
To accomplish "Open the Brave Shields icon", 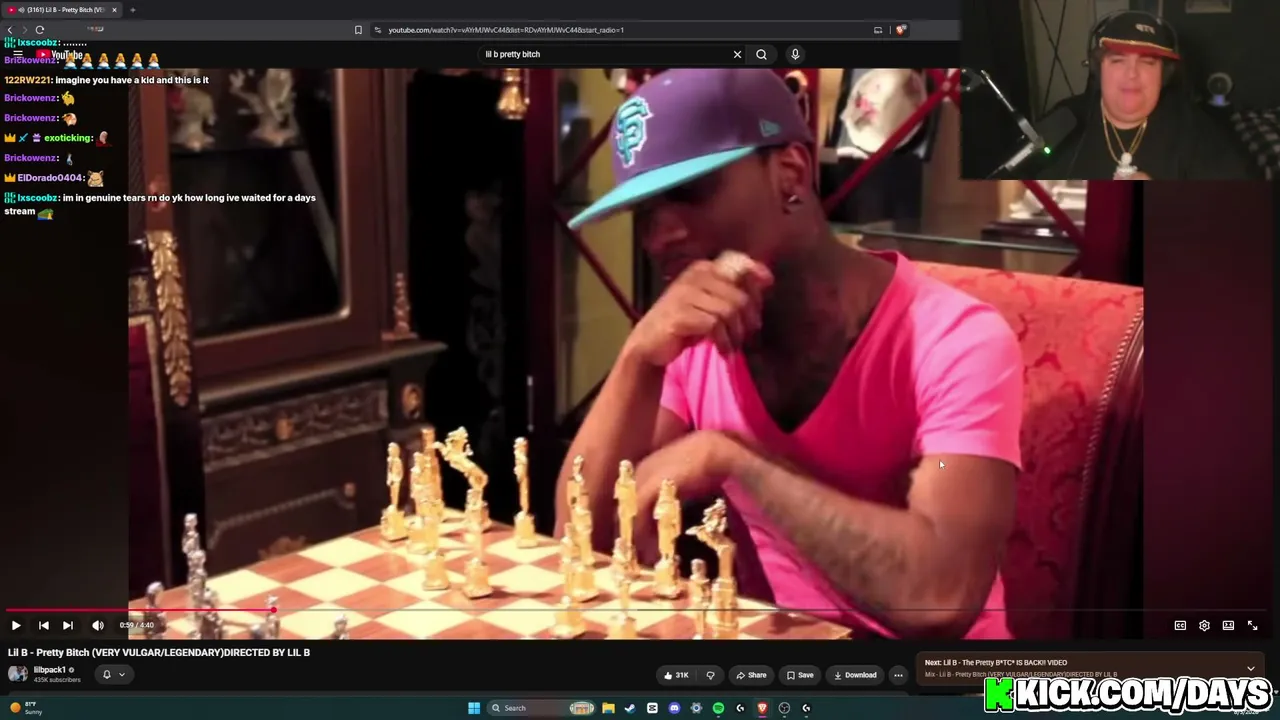I will (900, 30).
